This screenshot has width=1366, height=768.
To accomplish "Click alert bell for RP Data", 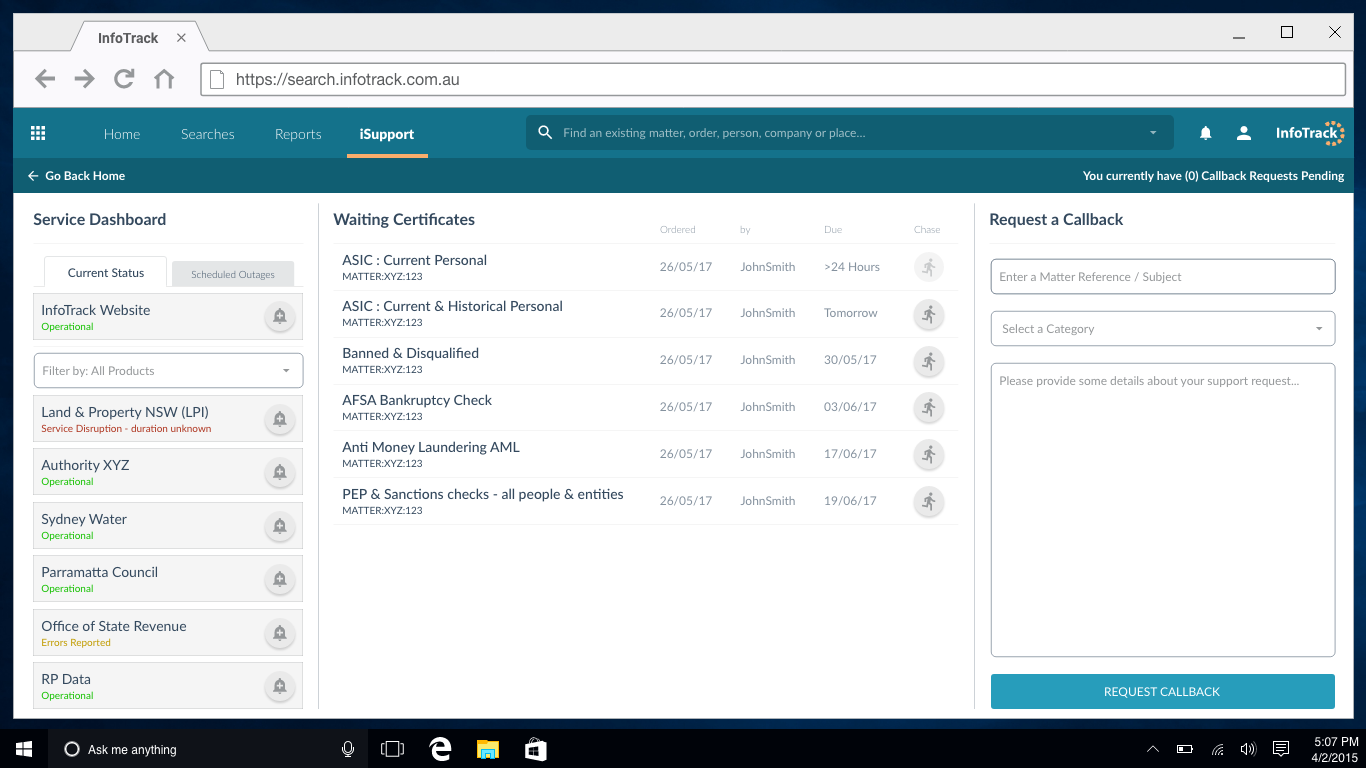I will 280,686.
